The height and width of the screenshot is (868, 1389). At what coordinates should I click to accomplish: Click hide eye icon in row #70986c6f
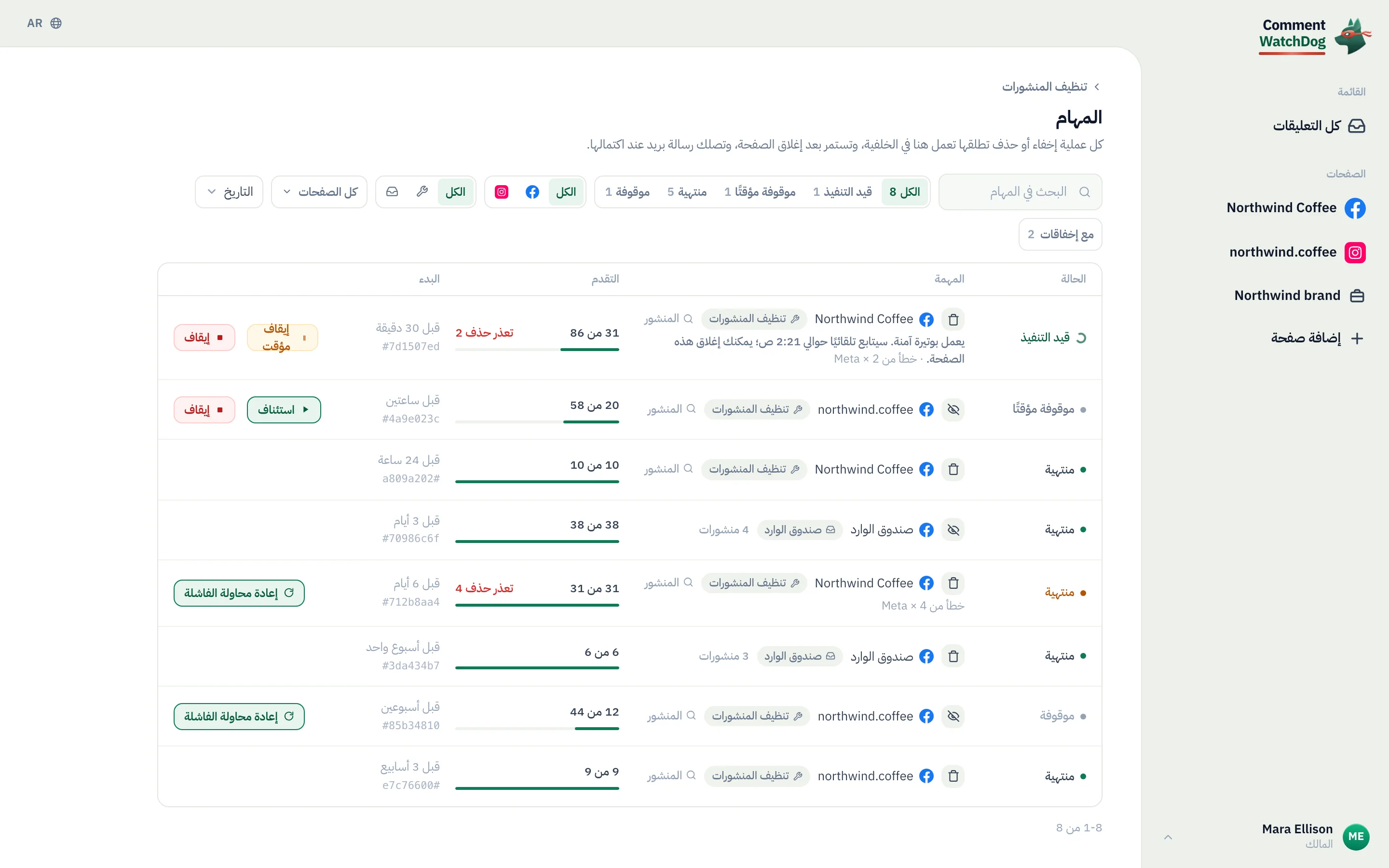pyautogui.click(x=953, y=529)
